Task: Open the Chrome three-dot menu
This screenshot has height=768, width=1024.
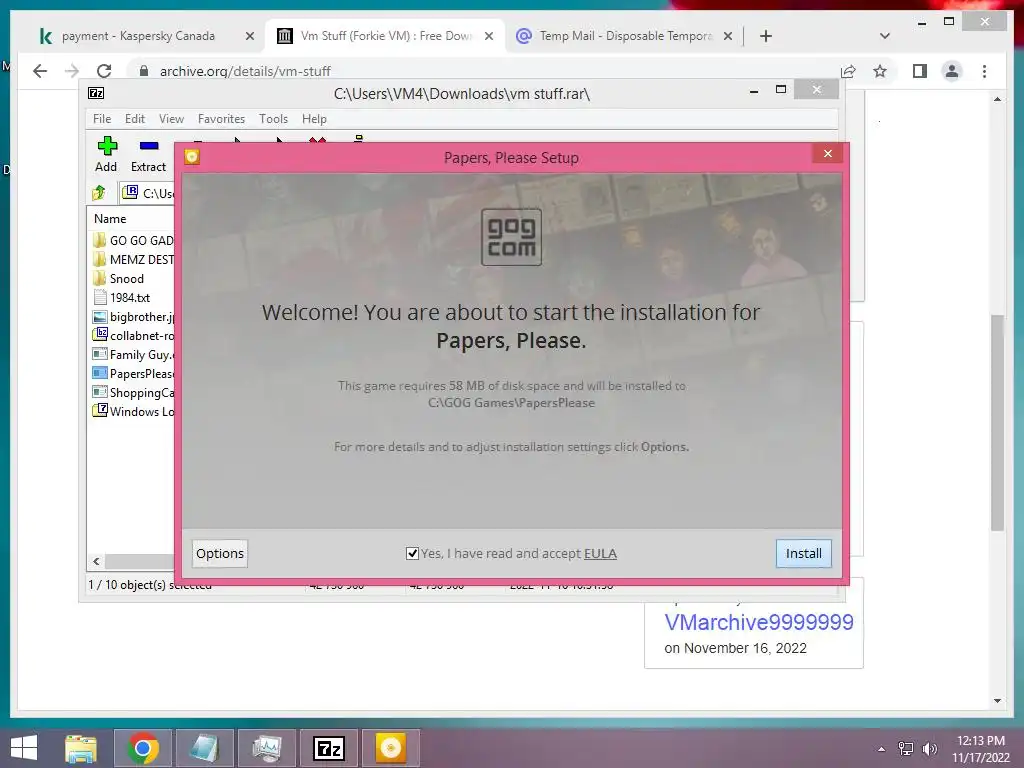Action: click(x=984, y=71)
